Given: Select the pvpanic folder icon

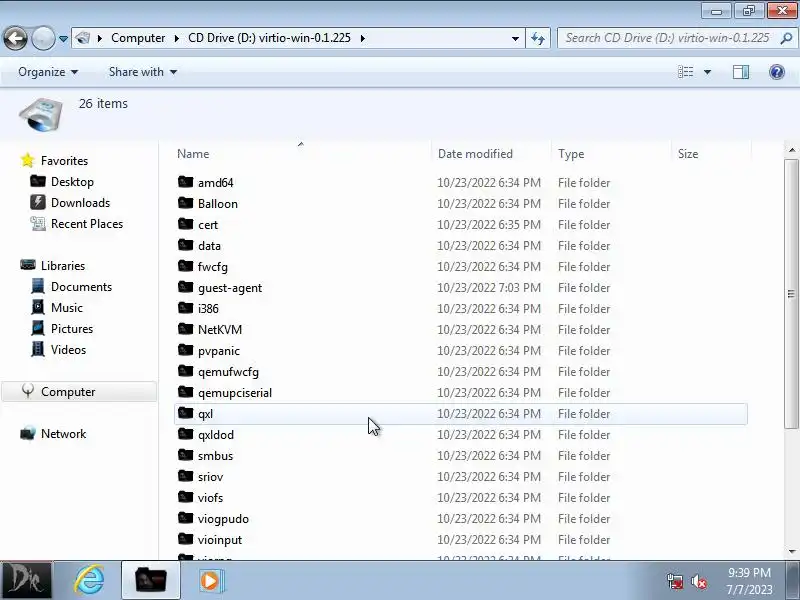Looking at the screenshot, I should pyautogui.click(x=186, y=349).
